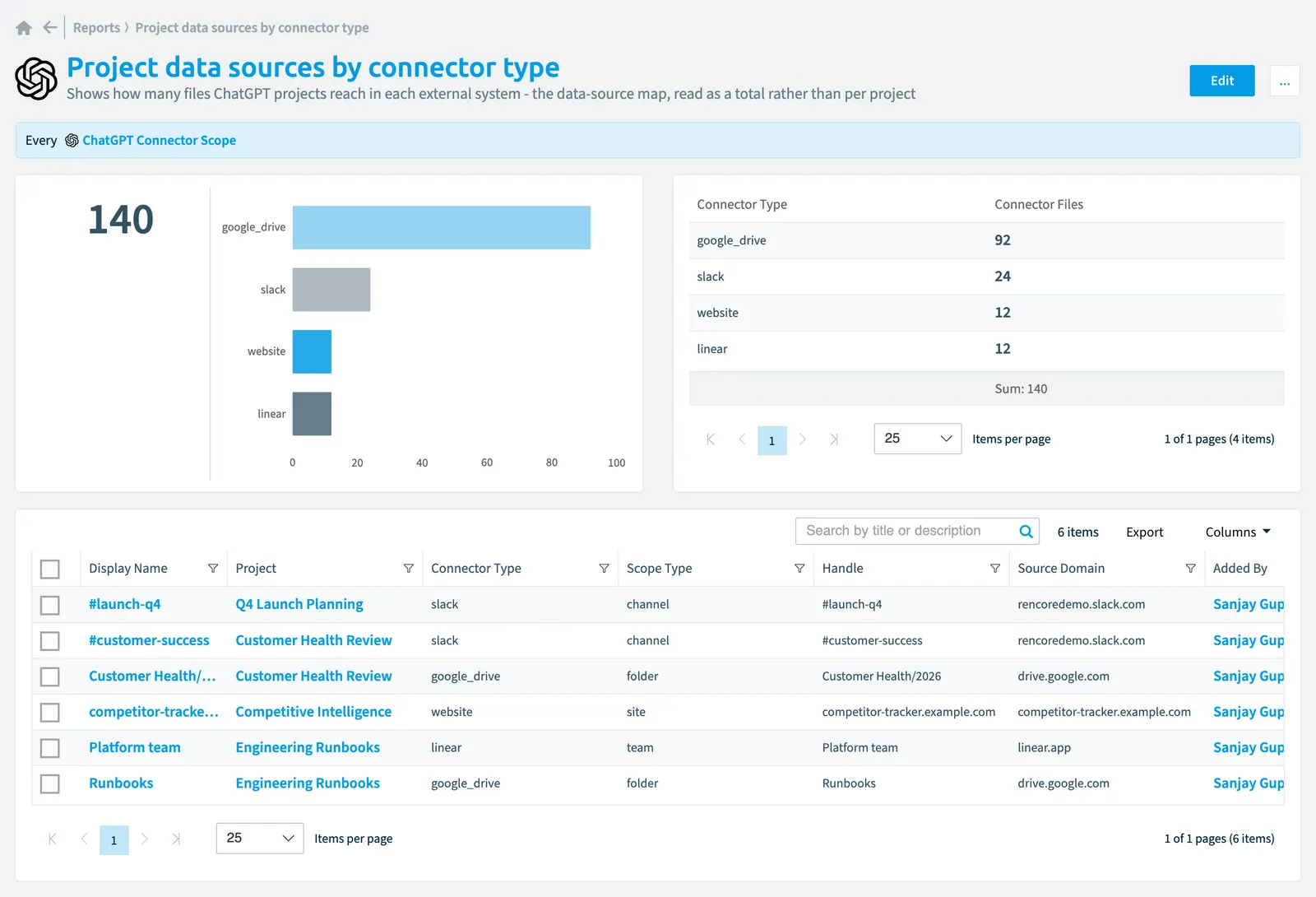Go to previous page in bottom table pager
The image size is (1316, 897).
pos(84,839)
